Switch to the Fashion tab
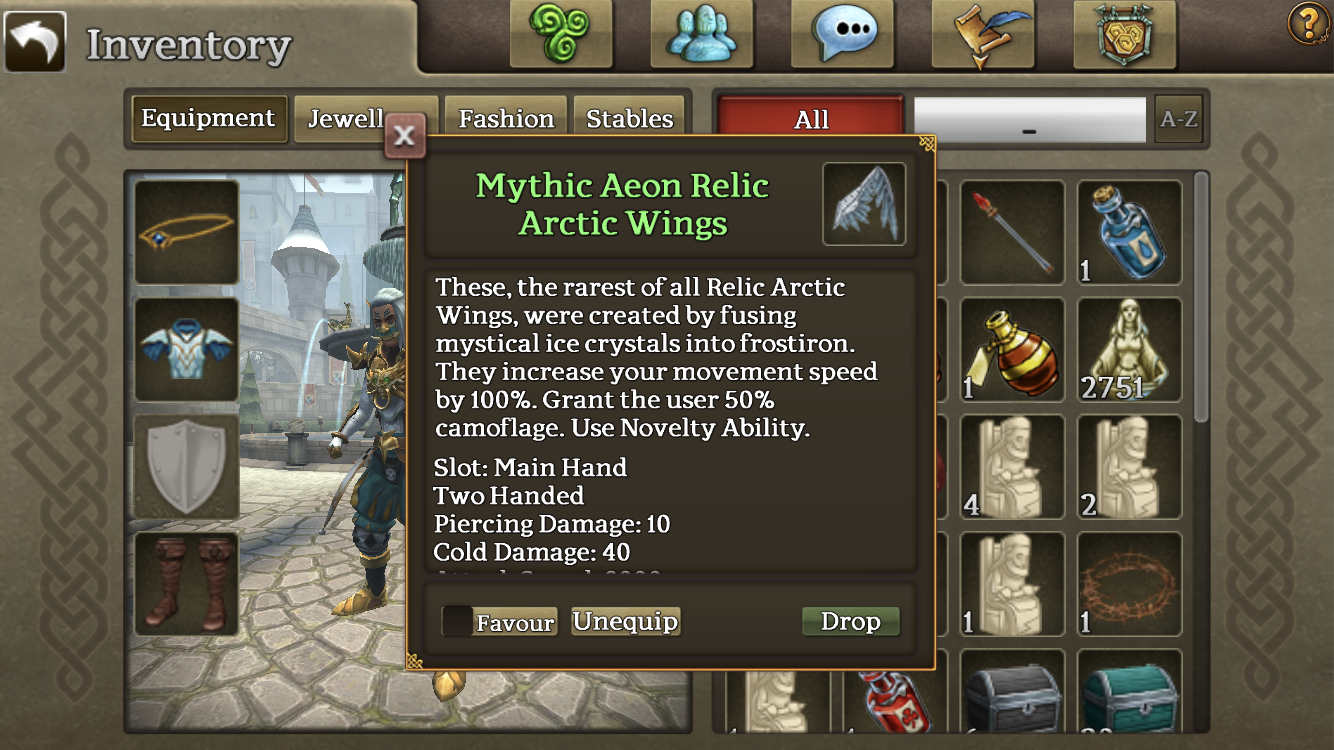The image size is (1334, 750). (506, 119)
